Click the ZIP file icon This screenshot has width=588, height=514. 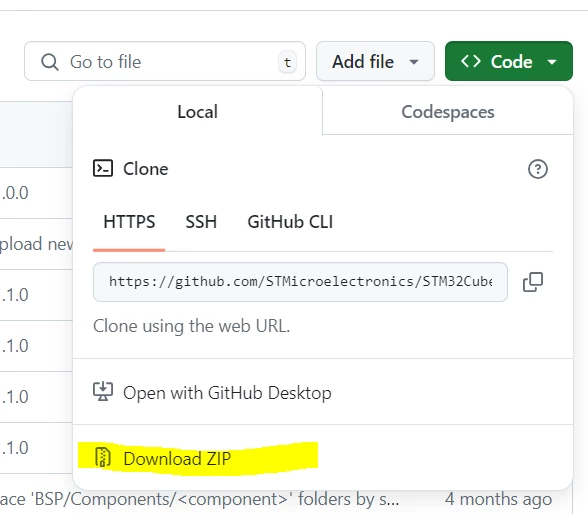click(x=103, y=457)
